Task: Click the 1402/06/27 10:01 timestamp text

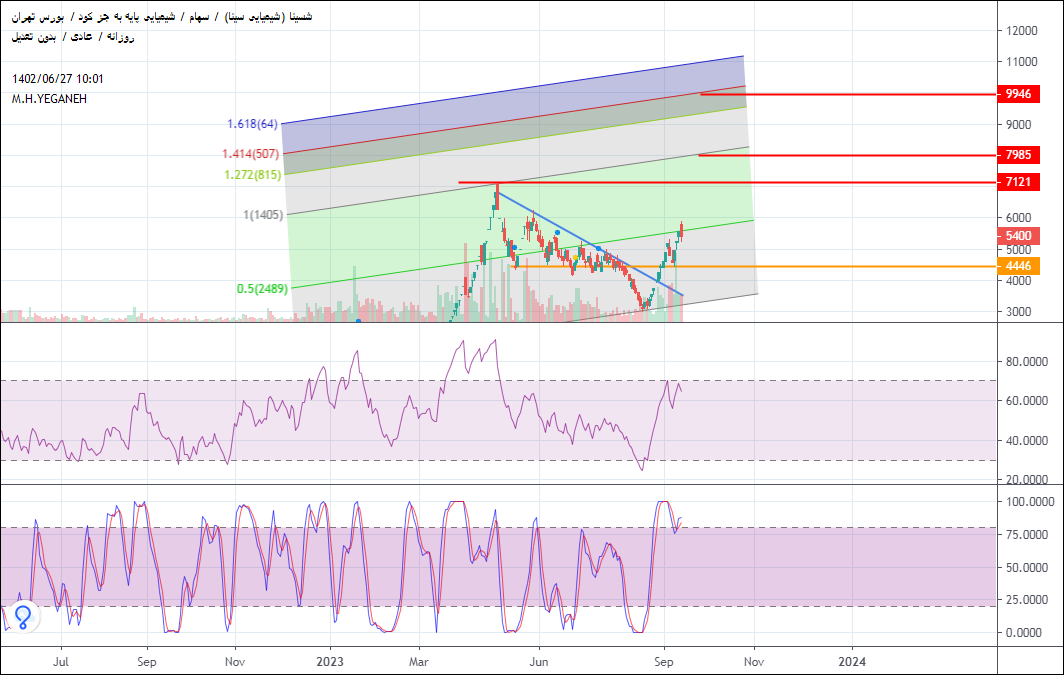Action: 58,79
